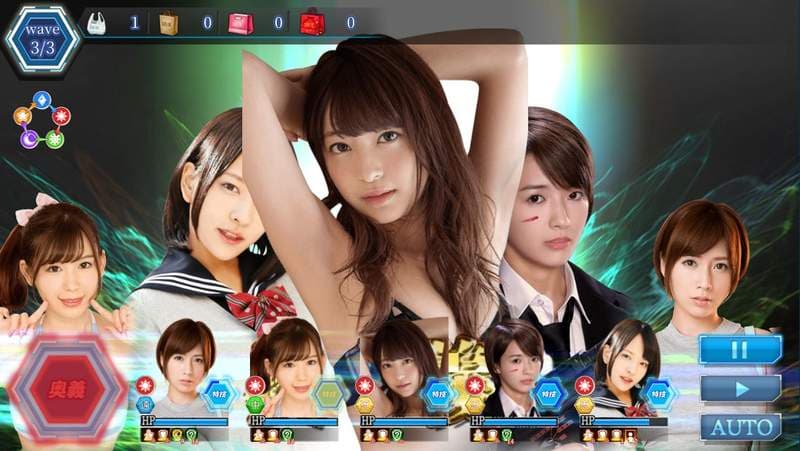
Task: Activate the third character's 特技 skill hexagon
Action: [x=438, y=394]
